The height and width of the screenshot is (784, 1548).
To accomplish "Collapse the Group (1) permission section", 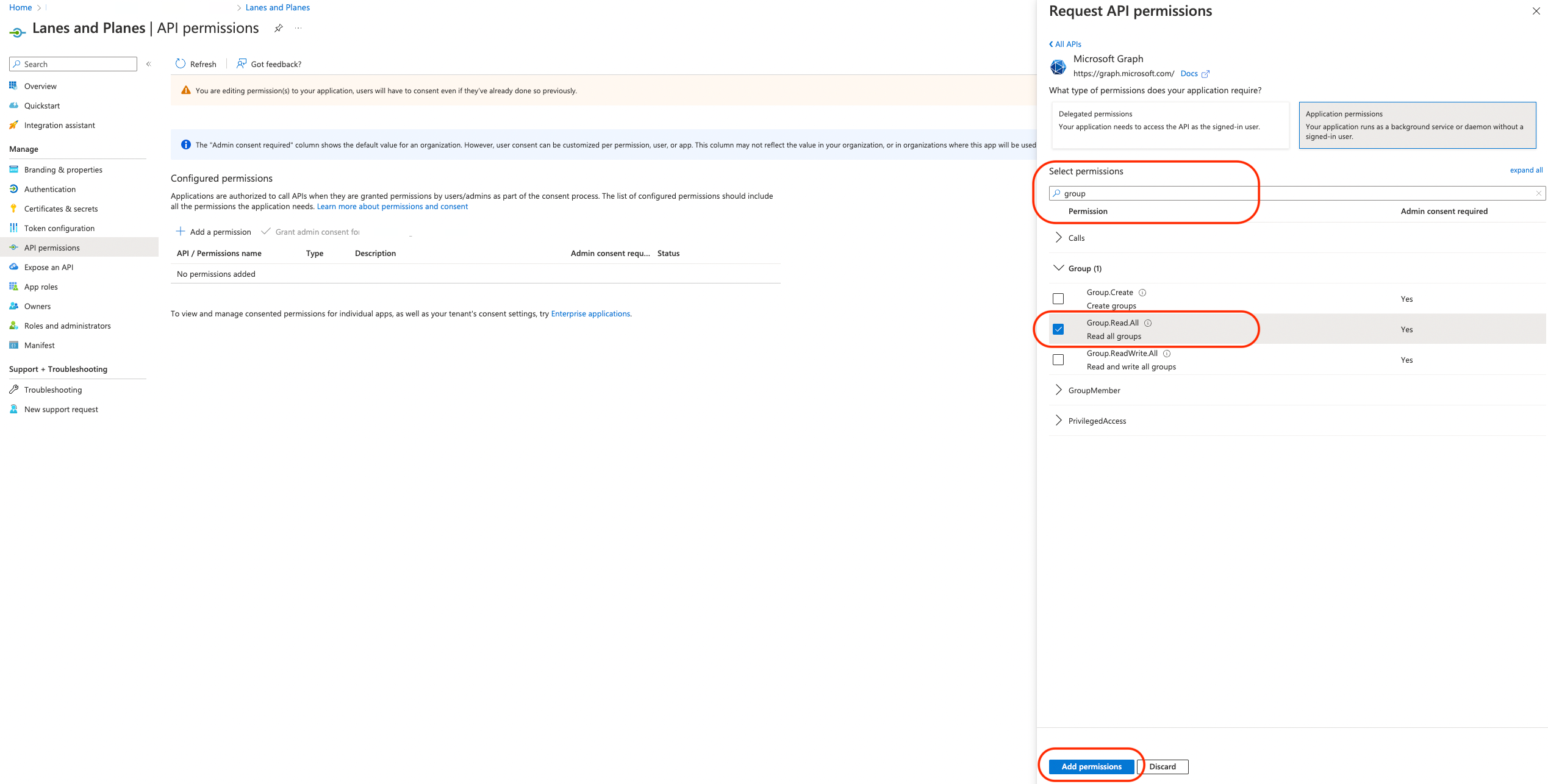I will point(1058,268).
